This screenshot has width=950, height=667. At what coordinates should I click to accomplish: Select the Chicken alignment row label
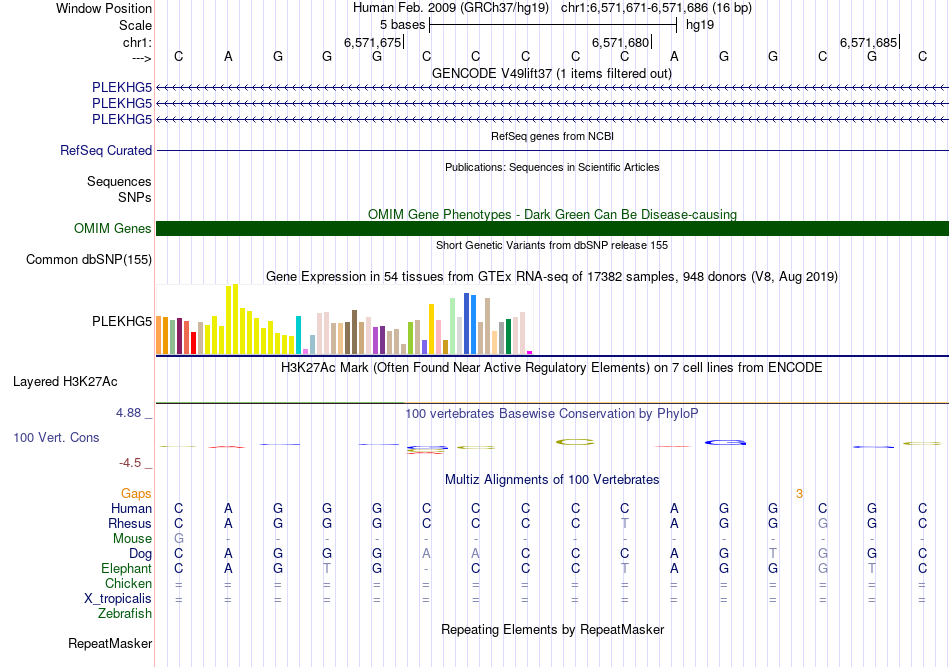point(128,583)
